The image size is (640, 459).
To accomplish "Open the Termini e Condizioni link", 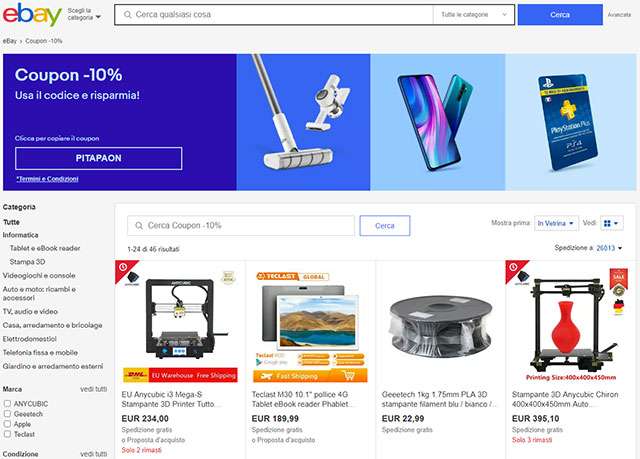I will [47, 179].
